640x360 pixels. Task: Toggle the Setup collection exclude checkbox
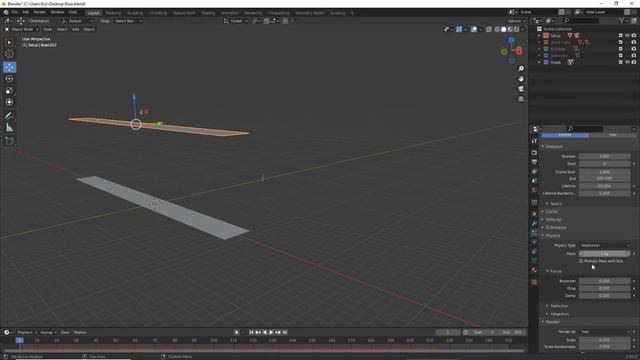pos(620,36)
